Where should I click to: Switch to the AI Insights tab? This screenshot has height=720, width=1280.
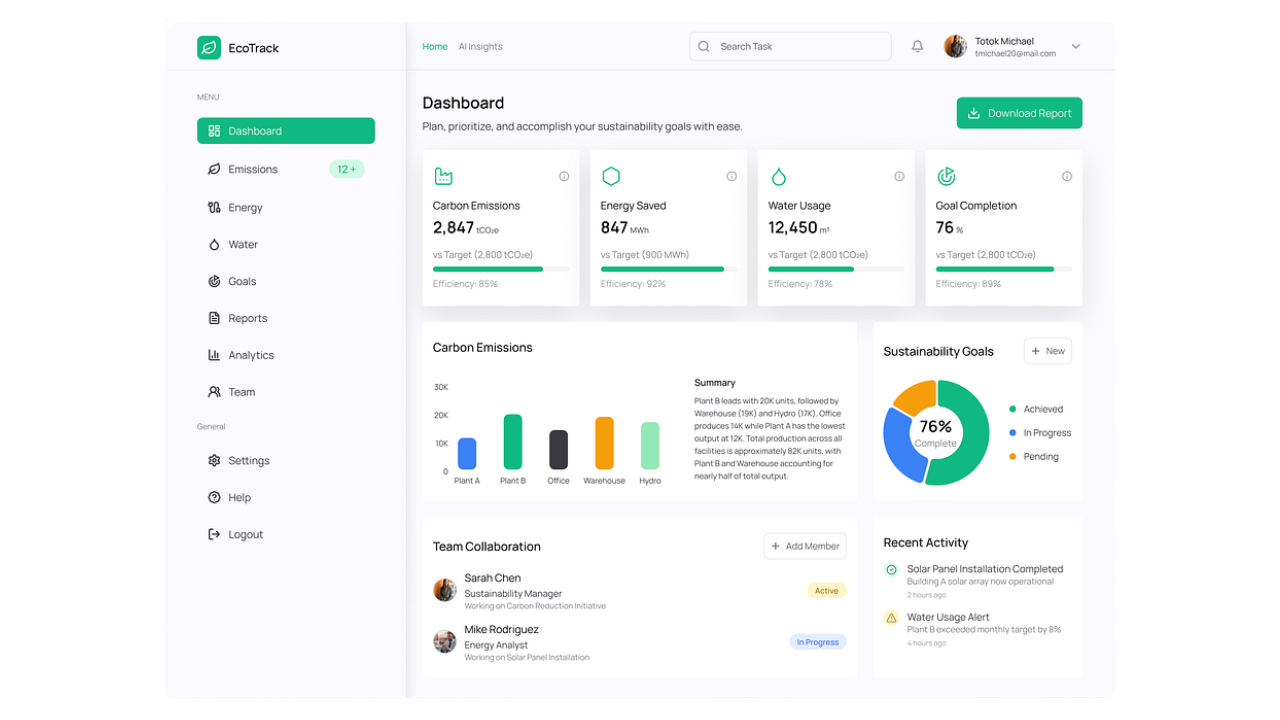(480, 46)
